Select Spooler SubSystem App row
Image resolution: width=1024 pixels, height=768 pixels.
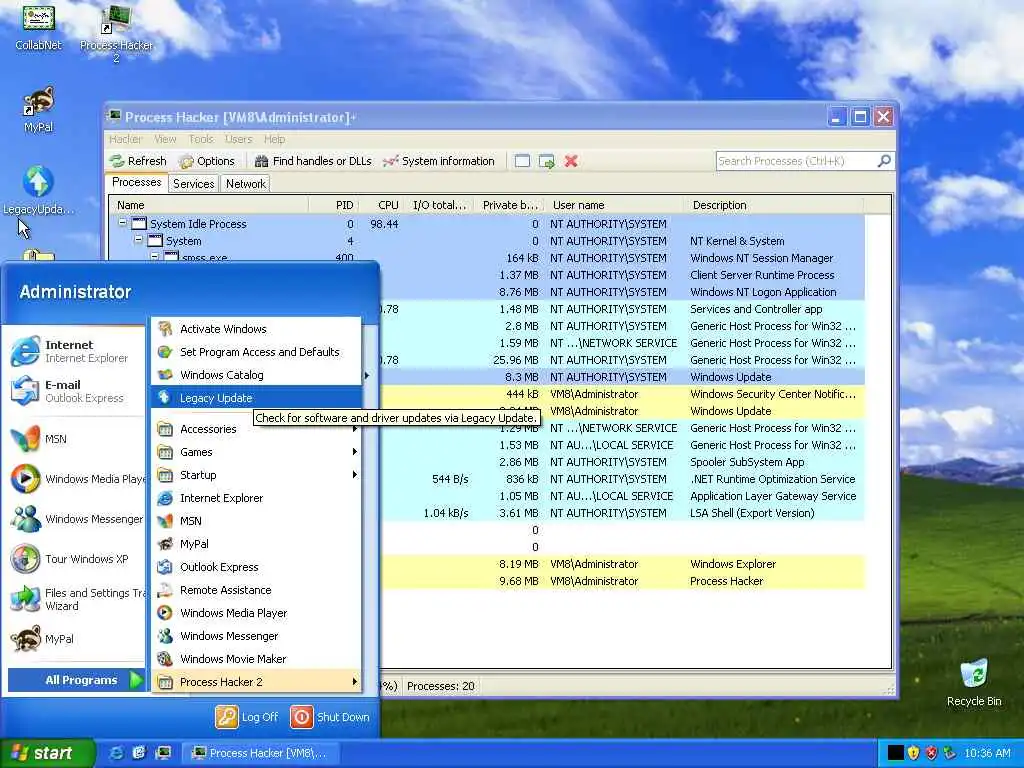pyautogui.click(x=622, y=462)
